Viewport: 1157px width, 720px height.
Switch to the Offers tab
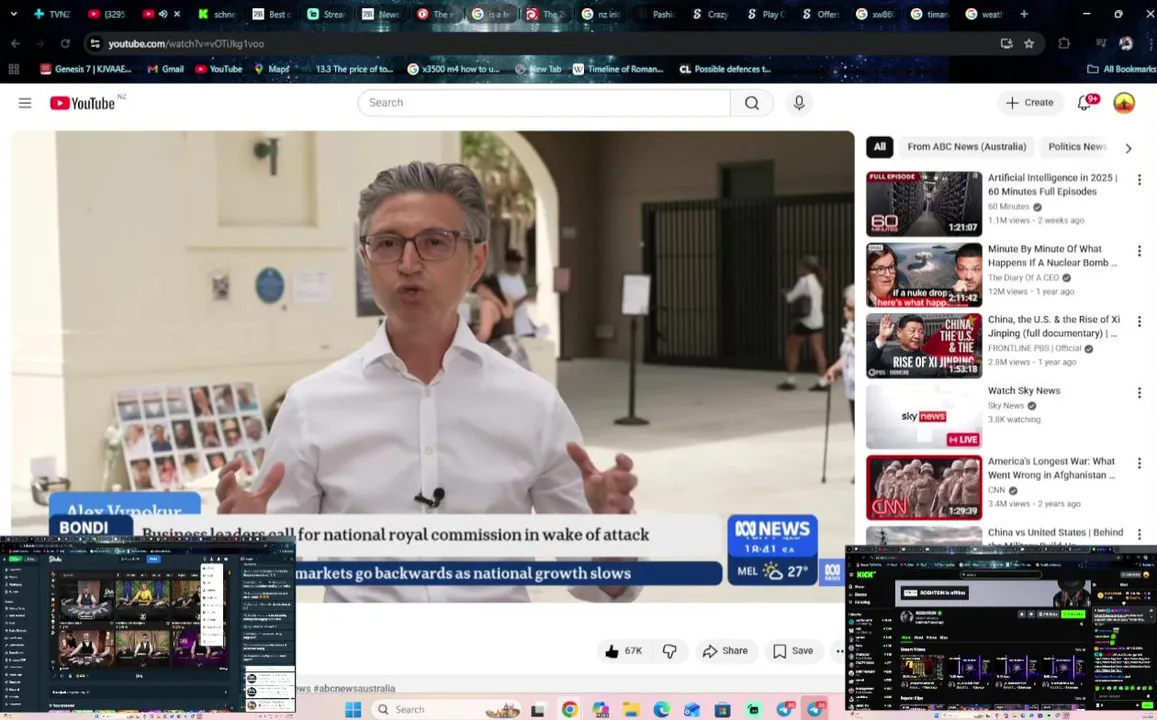[x=821, y=14]
